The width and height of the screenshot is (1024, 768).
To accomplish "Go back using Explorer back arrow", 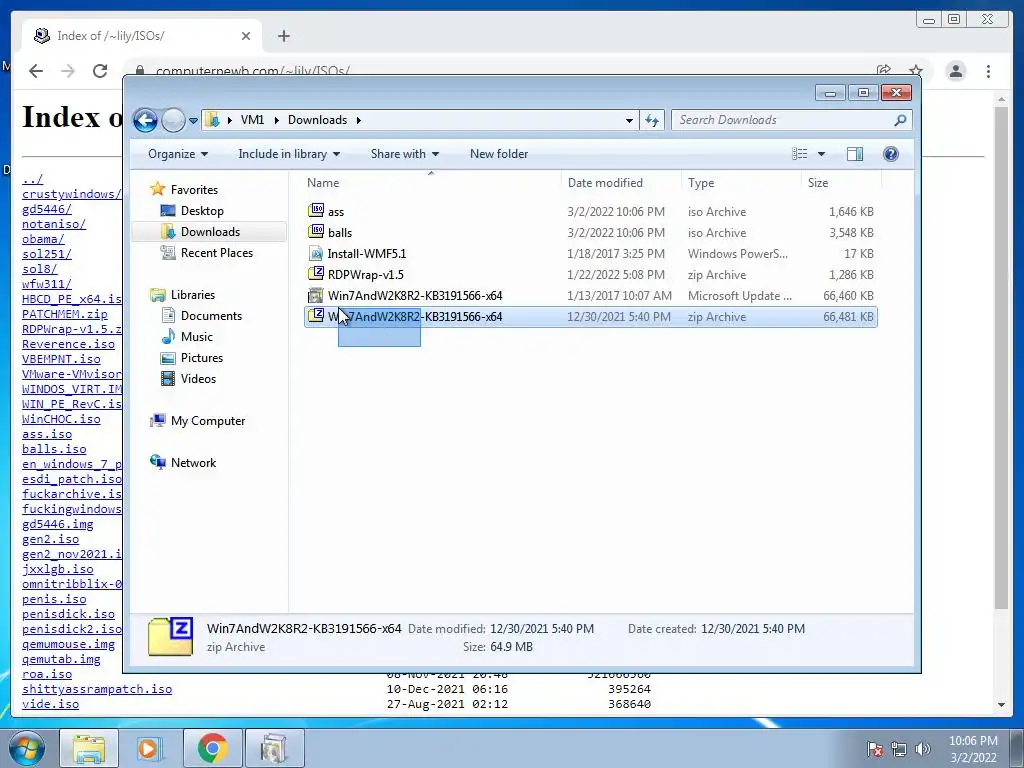I will (145, 120).
